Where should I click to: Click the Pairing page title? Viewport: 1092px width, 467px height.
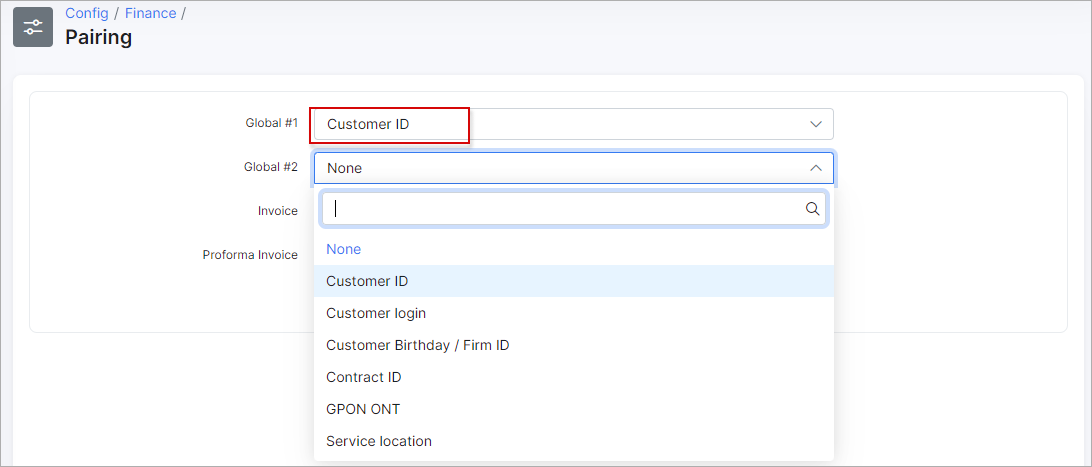99,37
